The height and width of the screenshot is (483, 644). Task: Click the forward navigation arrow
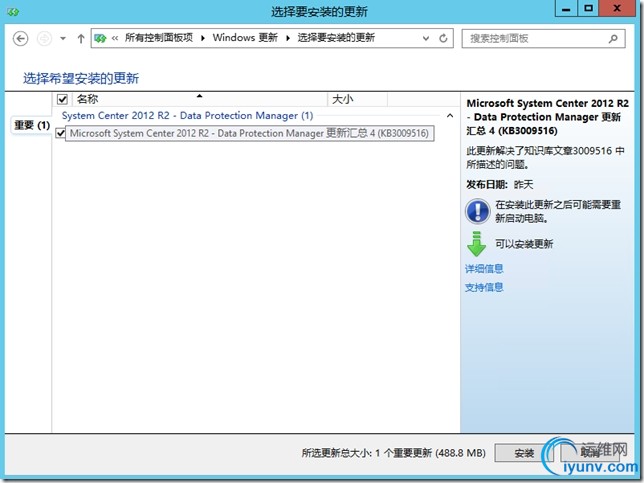(44, 39)
